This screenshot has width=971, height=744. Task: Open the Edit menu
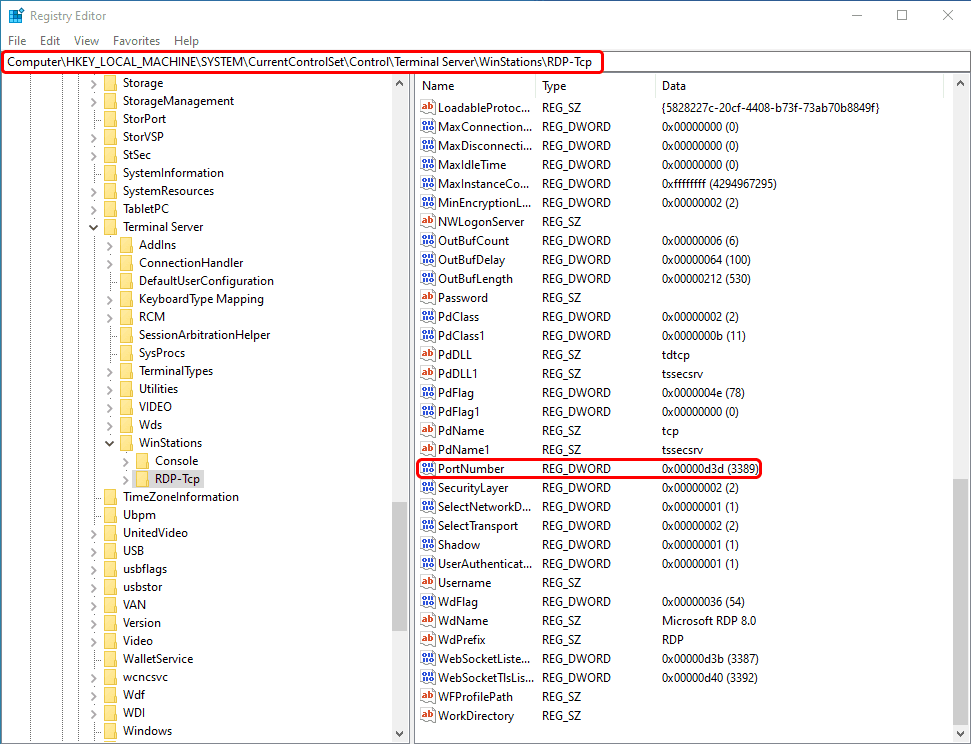pyautogui.click(x=49, y=41)
